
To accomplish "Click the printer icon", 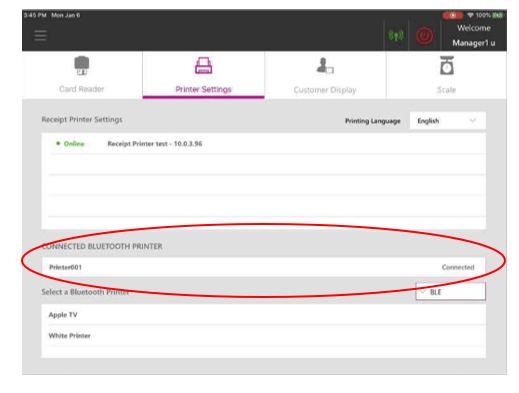I will pyautogui.click(x=203, y=66).
